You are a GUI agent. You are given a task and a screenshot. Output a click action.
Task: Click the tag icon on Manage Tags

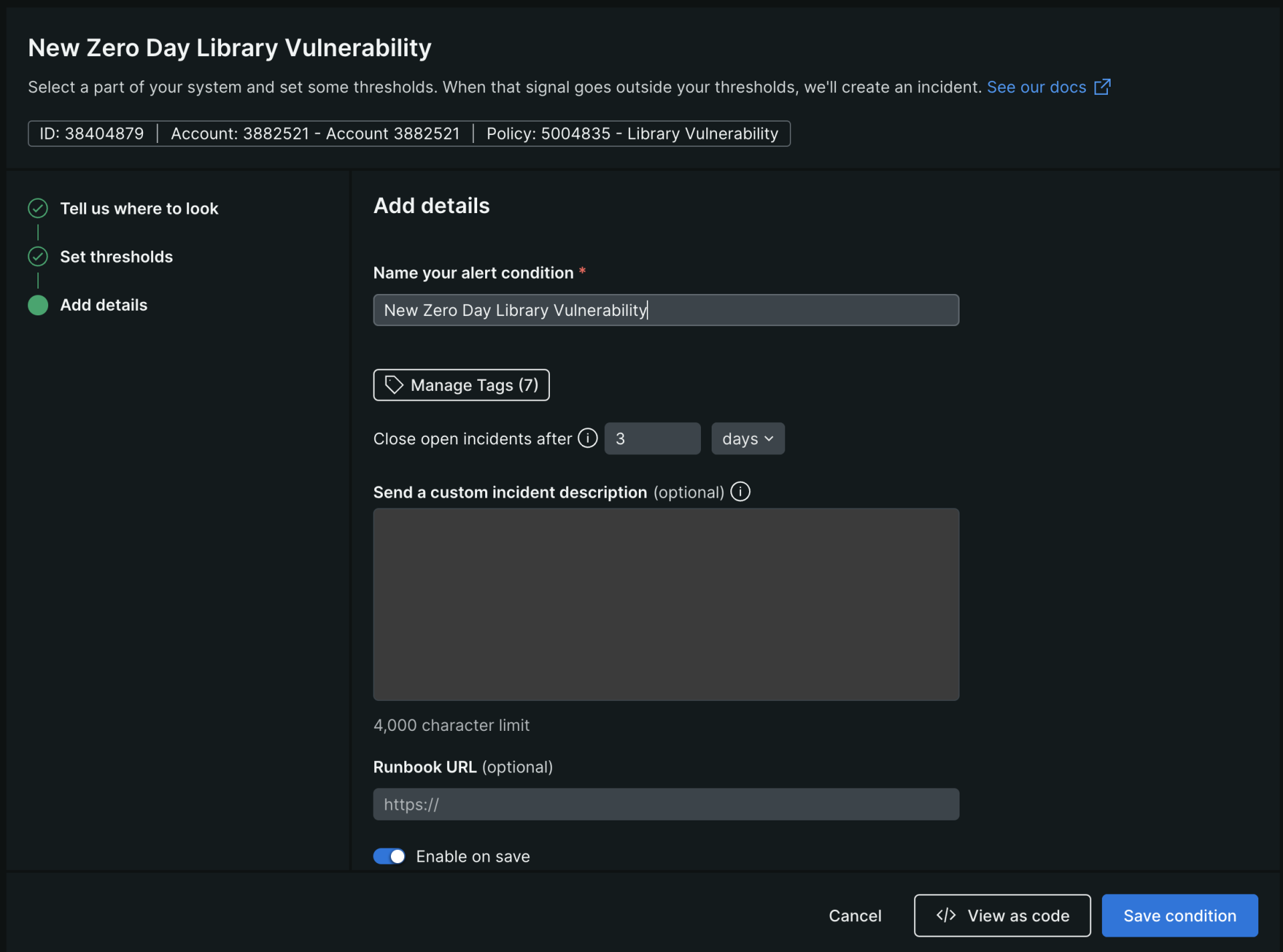(394, 385)
